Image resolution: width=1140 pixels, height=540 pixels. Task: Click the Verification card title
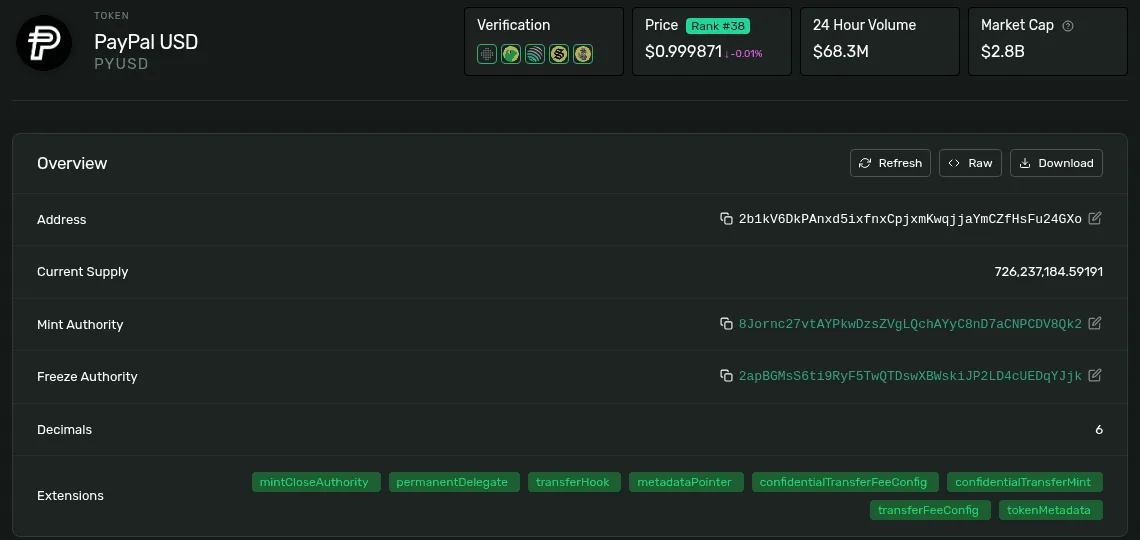point(513,25)
